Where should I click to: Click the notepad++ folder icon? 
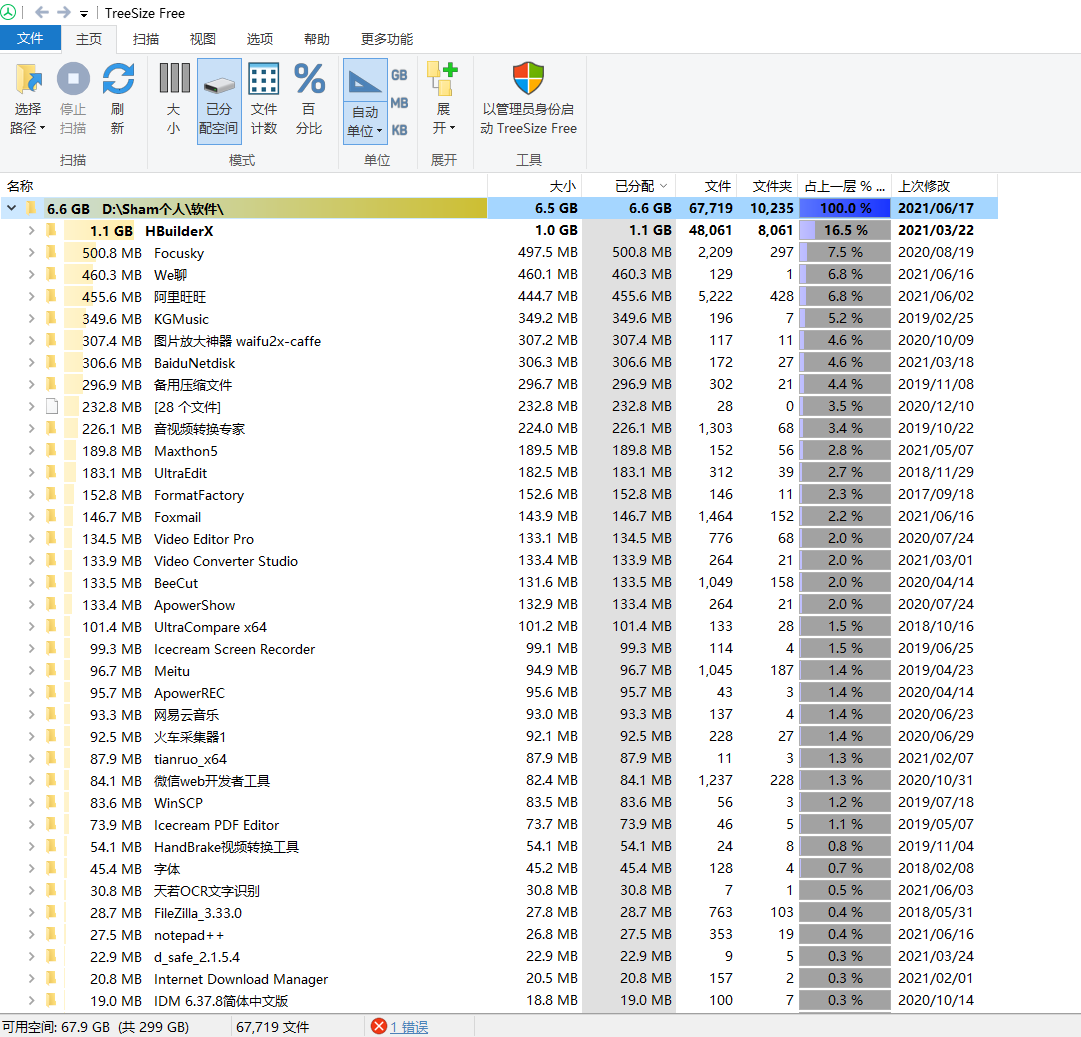point(51,934)
